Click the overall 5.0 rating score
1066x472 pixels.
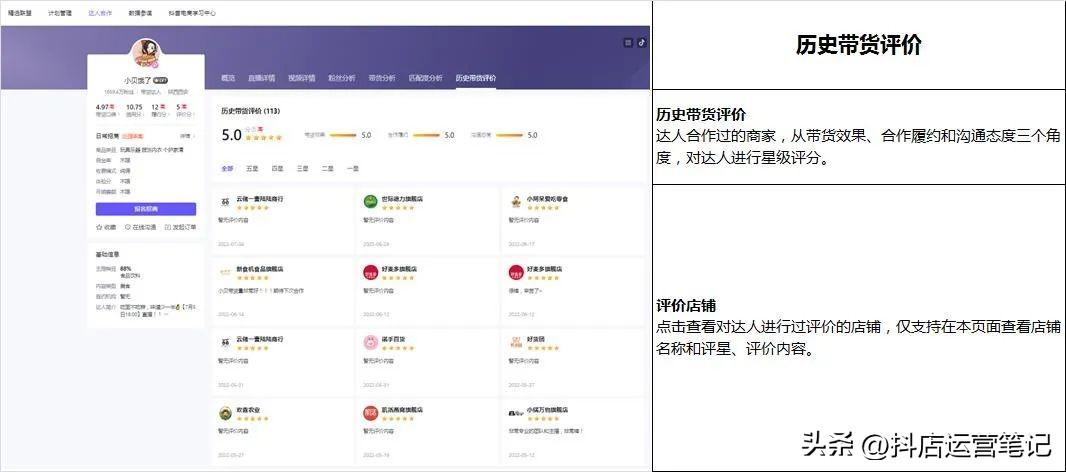231,135
